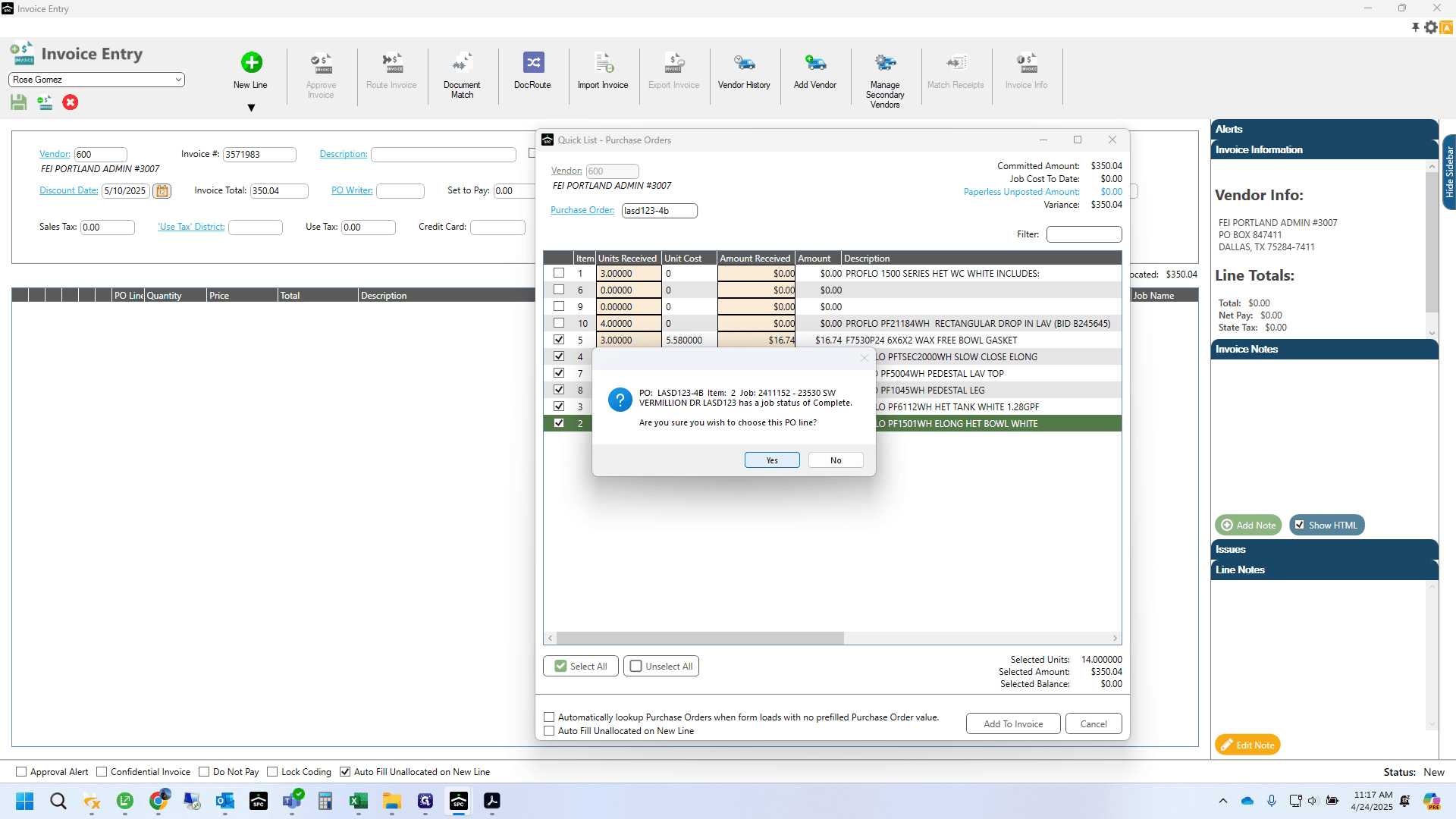
Task: Open the Invoice Information section header
Action: tap(1324, 149)
